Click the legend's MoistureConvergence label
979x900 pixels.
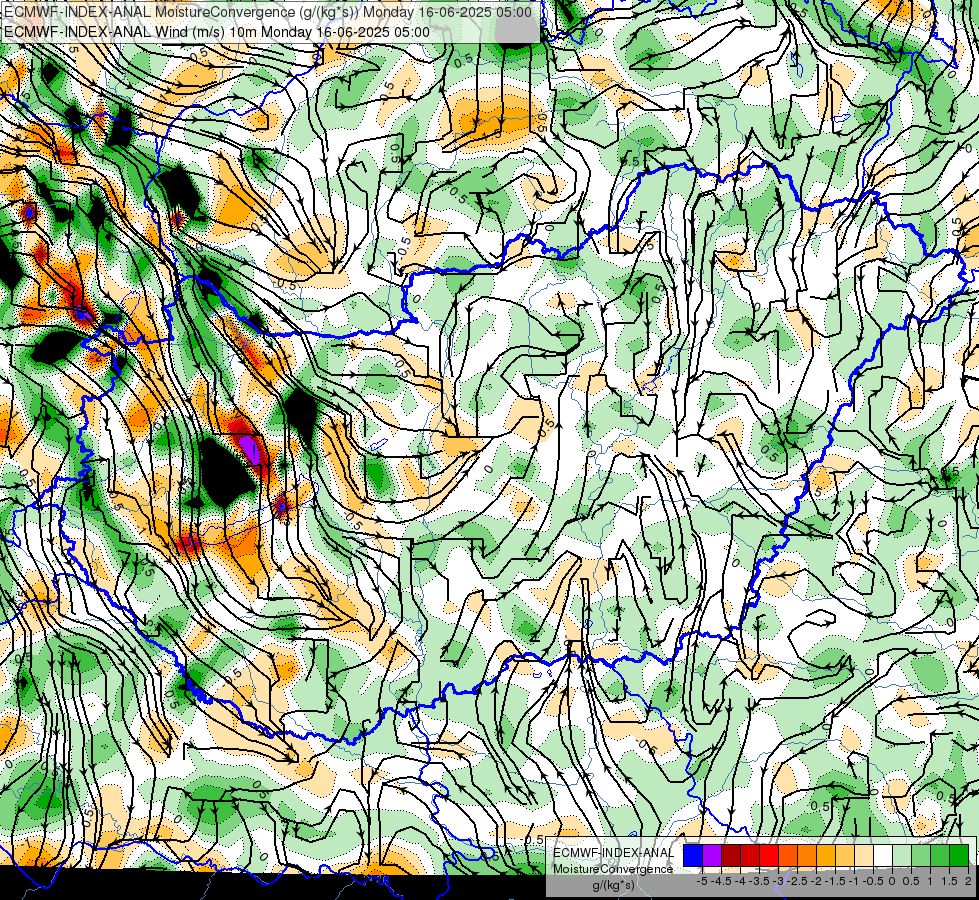pos(613,869)
